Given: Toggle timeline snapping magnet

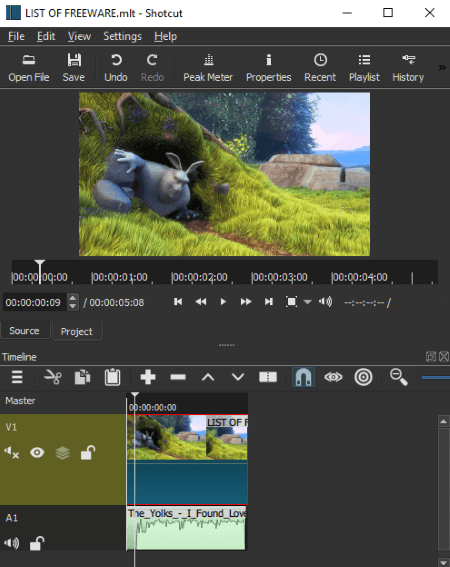Looking at the screenshot, I should (x=303, y=377).
